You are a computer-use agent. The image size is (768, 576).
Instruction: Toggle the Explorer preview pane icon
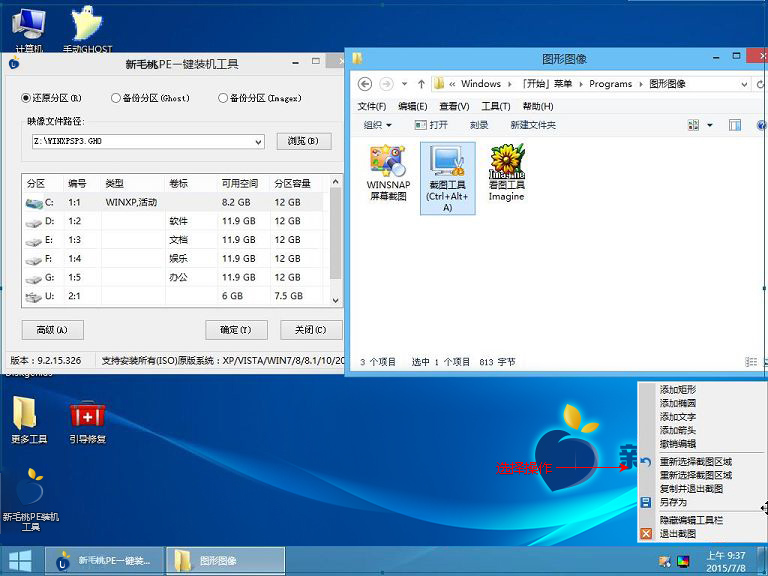735,125
